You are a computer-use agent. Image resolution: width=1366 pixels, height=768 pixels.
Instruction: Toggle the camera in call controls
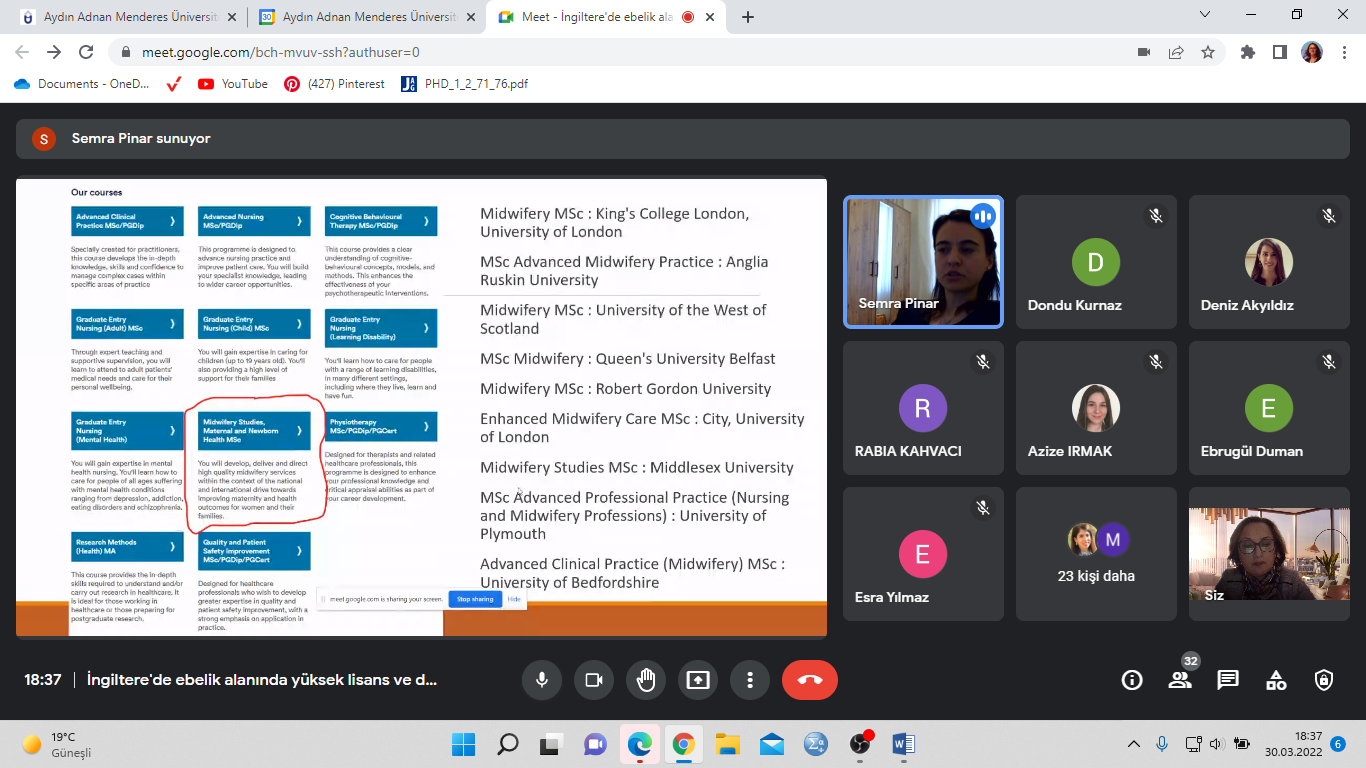[594, 680]
